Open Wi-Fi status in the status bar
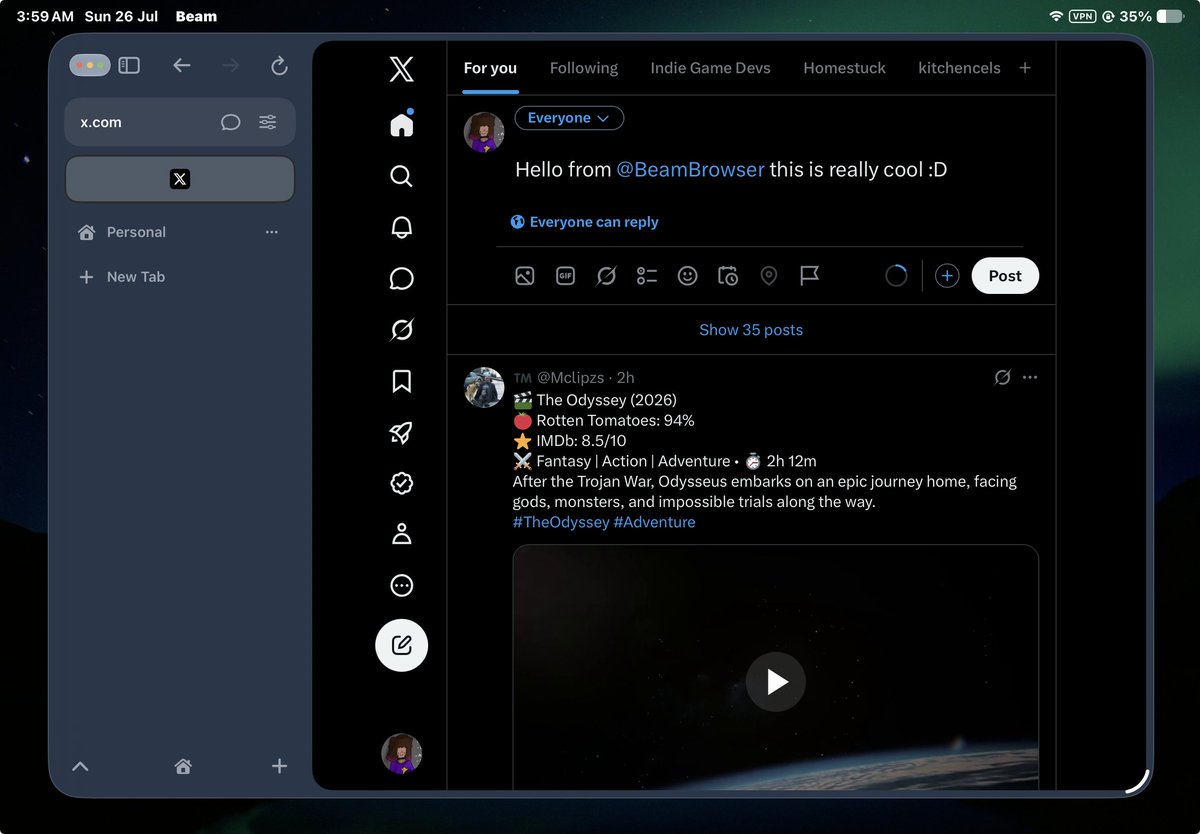The width and height of the screenshot is (1200, 834). coord(1056,16)
